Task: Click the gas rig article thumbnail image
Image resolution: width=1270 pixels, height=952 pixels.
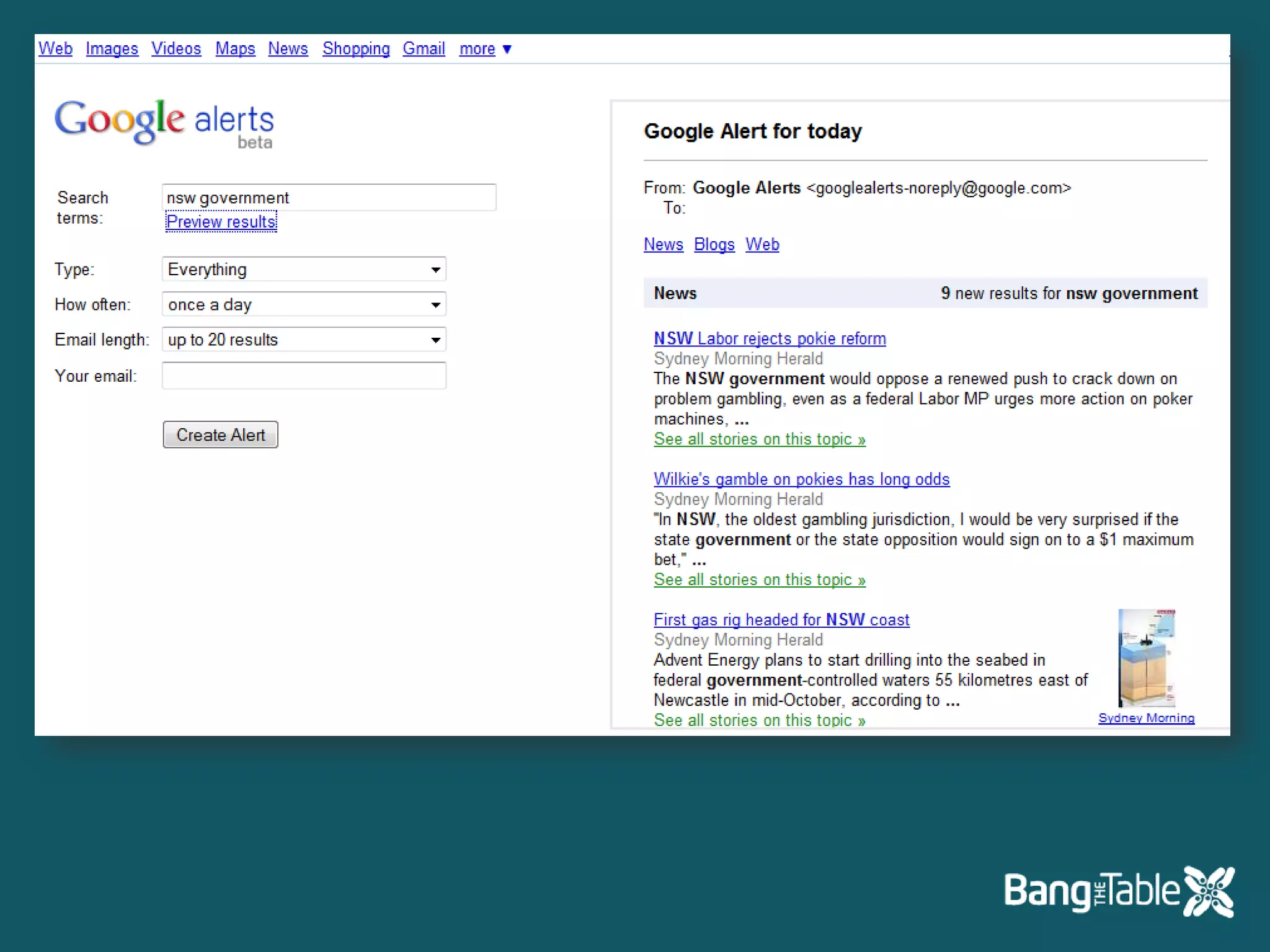Action: coord(1146,658)
